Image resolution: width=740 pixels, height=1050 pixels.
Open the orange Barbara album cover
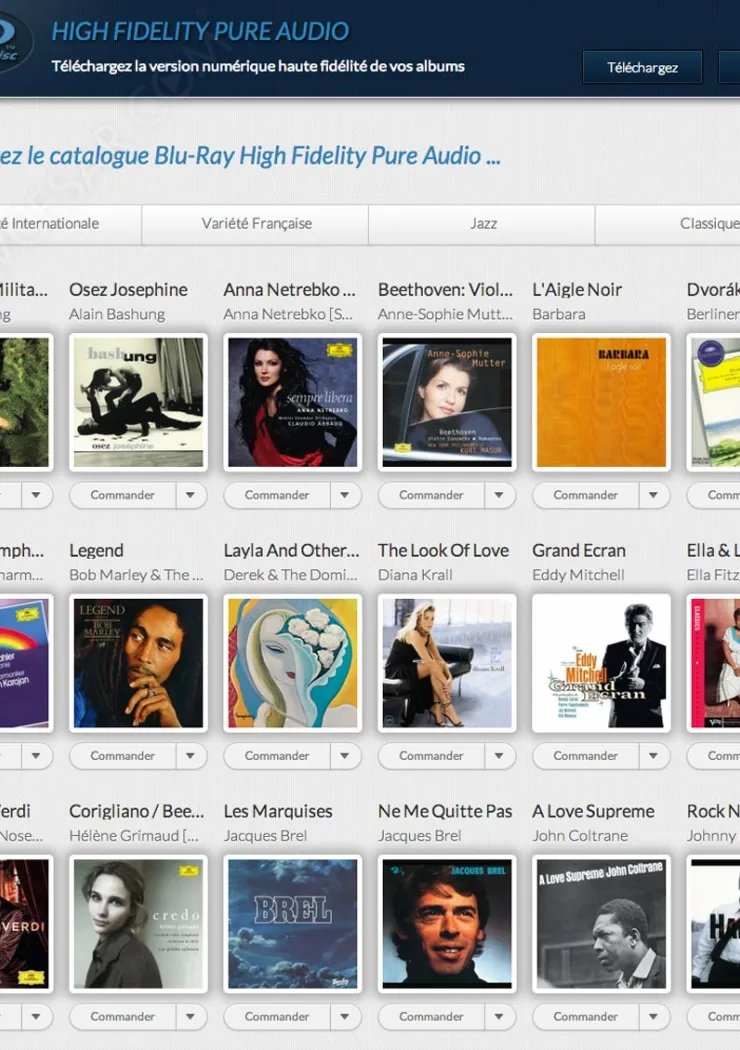tap(601, 402)
